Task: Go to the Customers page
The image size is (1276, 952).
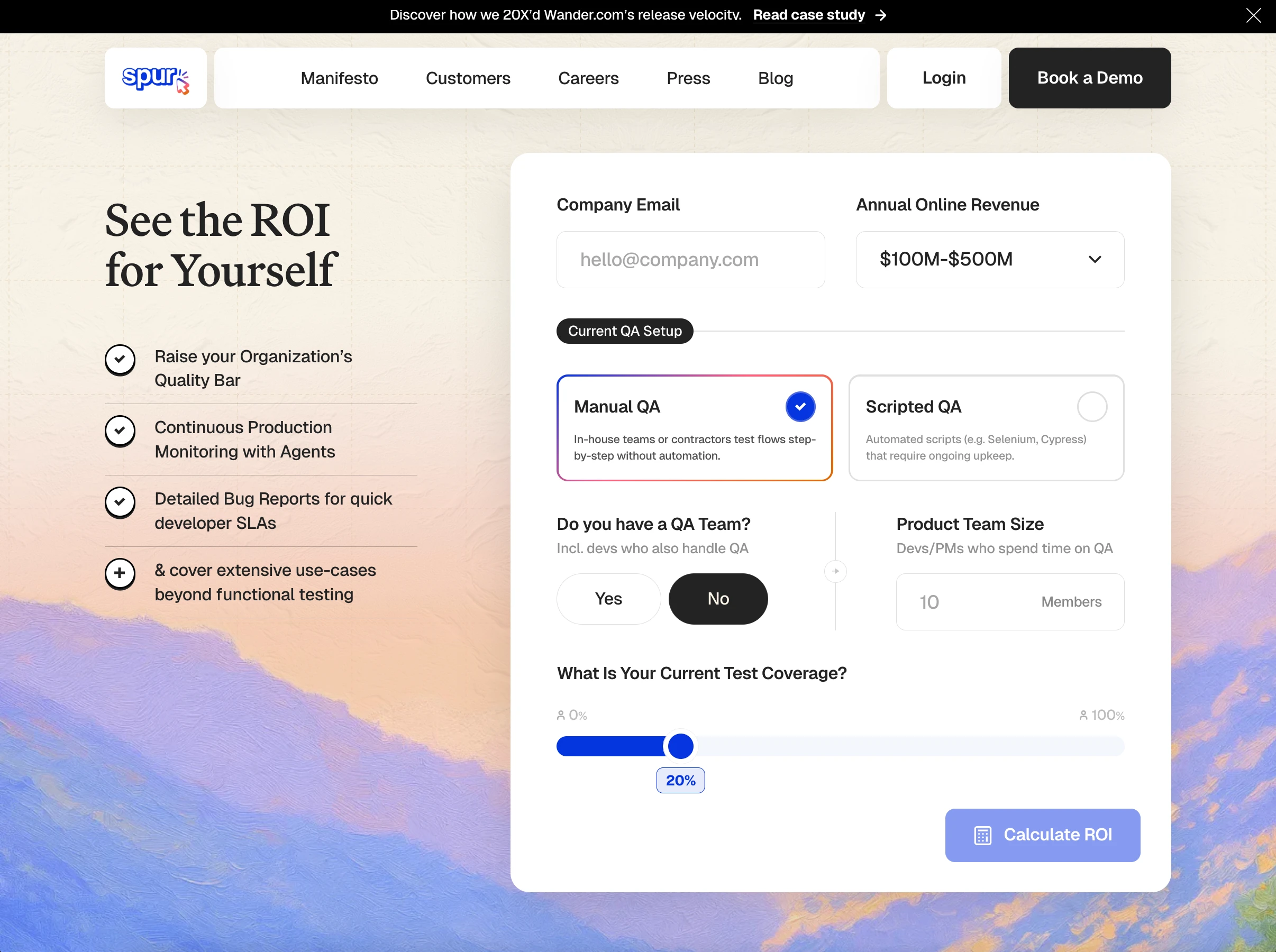Action: coord(468,78)
